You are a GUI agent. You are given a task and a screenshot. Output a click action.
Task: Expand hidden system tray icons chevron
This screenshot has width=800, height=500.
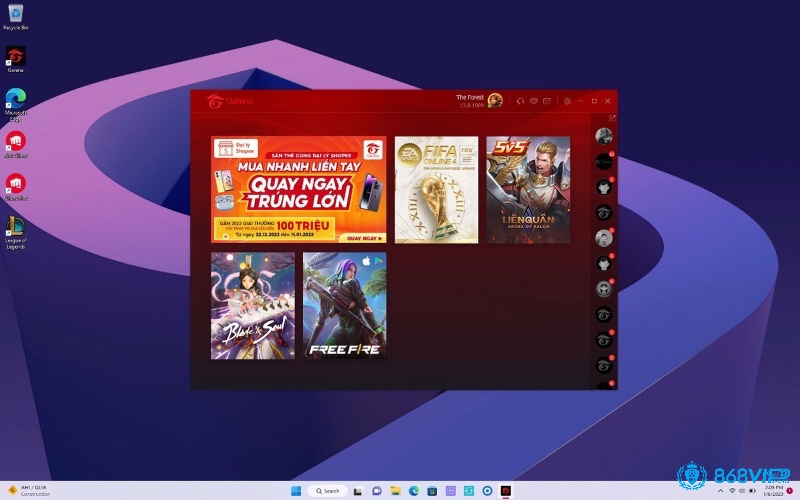pyautogui.click(x=720, y=491)
